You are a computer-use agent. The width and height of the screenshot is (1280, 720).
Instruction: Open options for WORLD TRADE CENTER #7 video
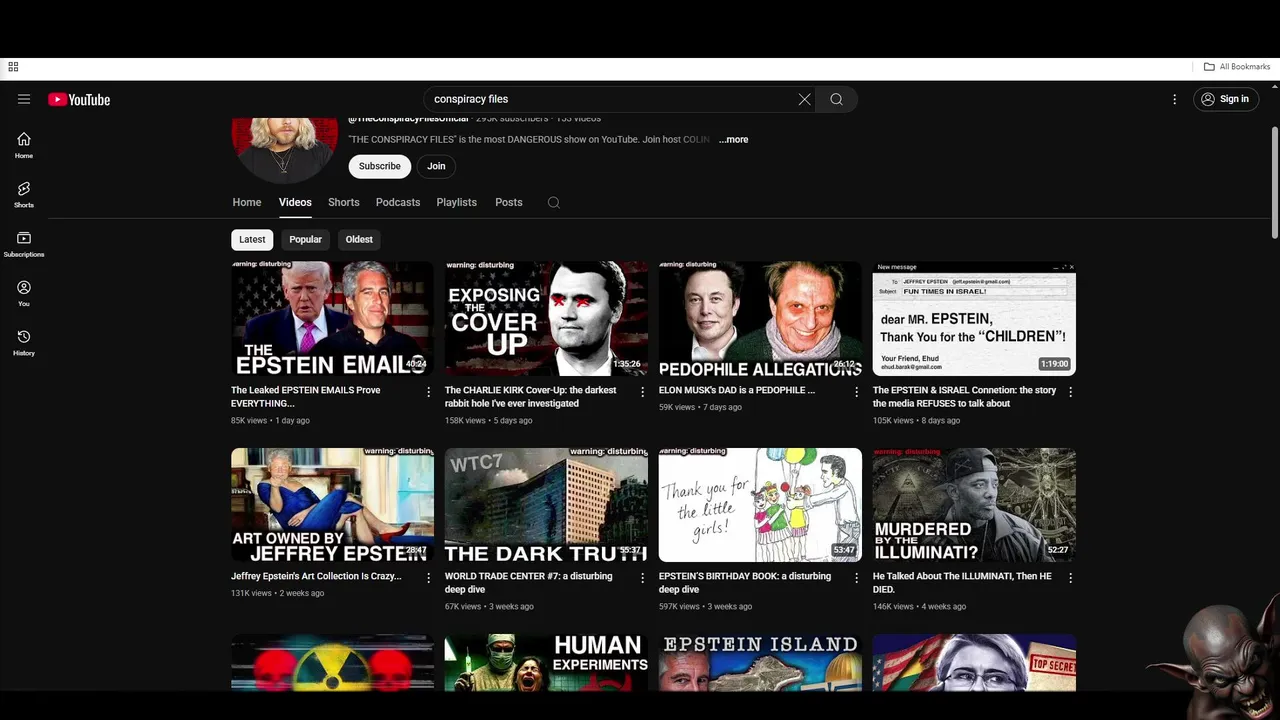tap(642, 578)
